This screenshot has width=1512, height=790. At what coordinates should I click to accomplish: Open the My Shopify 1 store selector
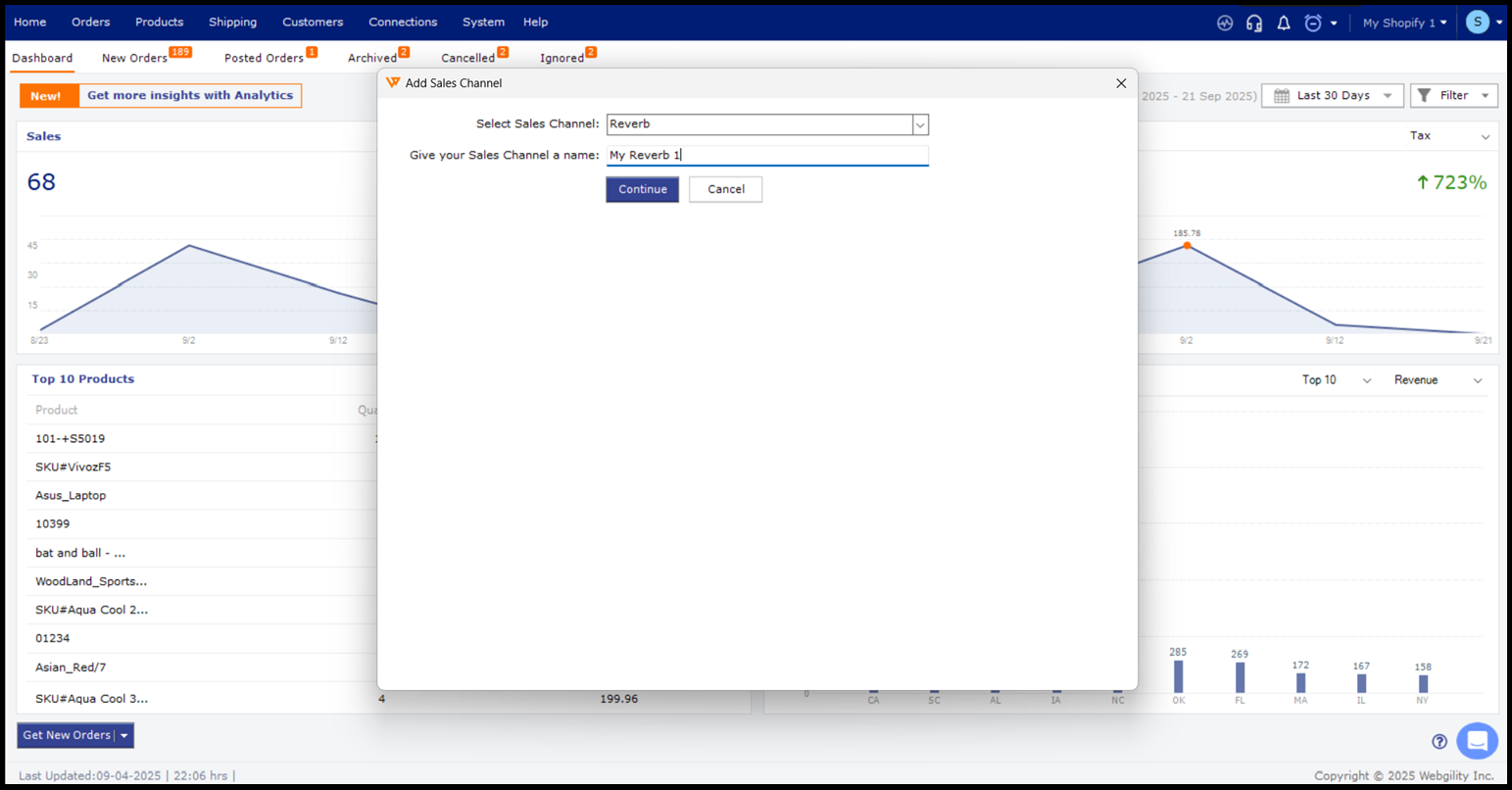point(1404,23)
